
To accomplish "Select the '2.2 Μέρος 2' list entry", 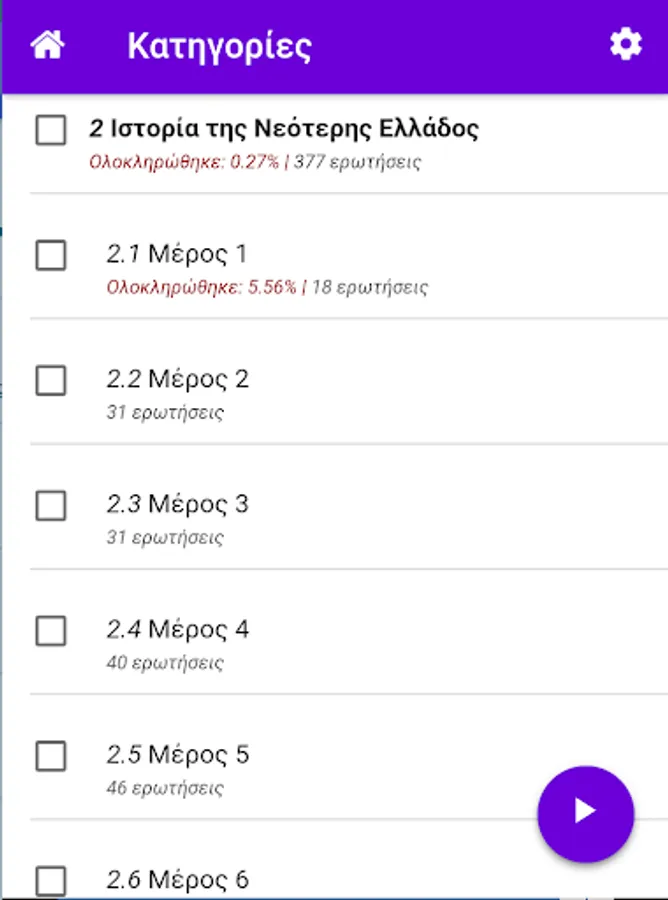I will click(177, 379).
